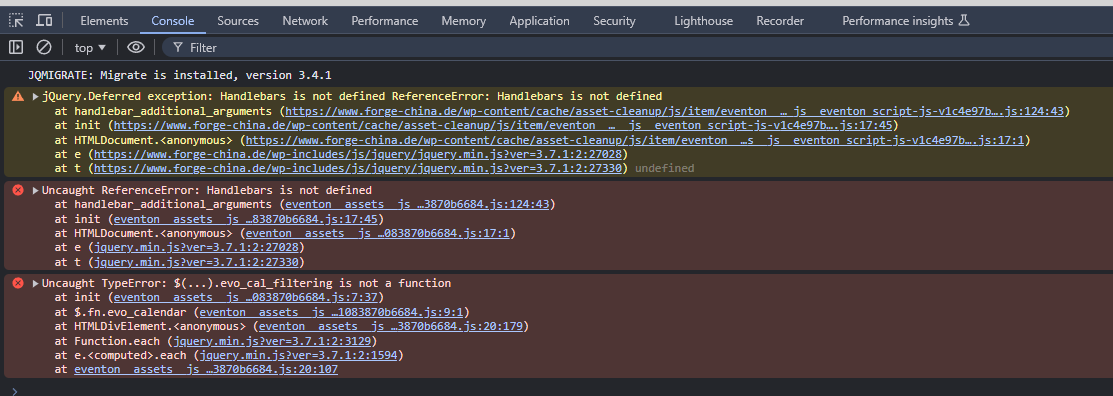
Task: Switch to the Console tab
Action: pos(172,21)
